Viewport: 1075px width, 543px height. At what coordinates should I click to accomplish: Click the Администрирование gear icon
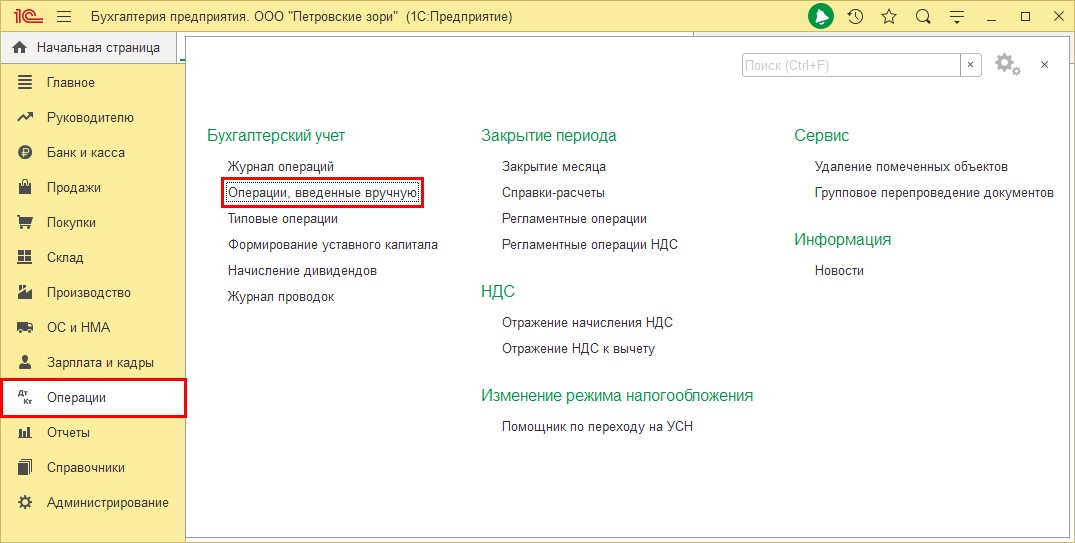click(x=25, y=502)
